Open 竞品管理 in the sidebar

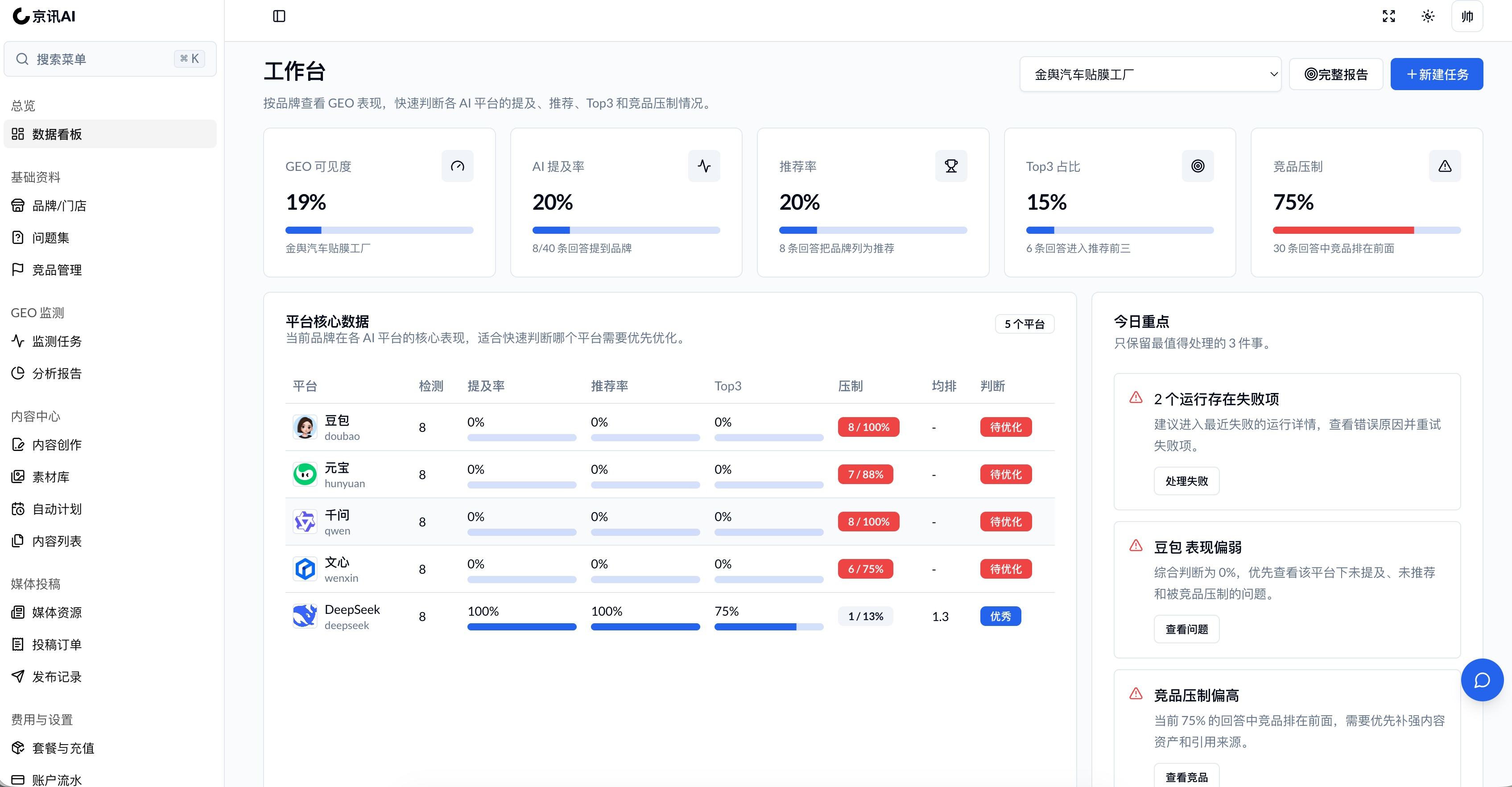pos(110,270)
